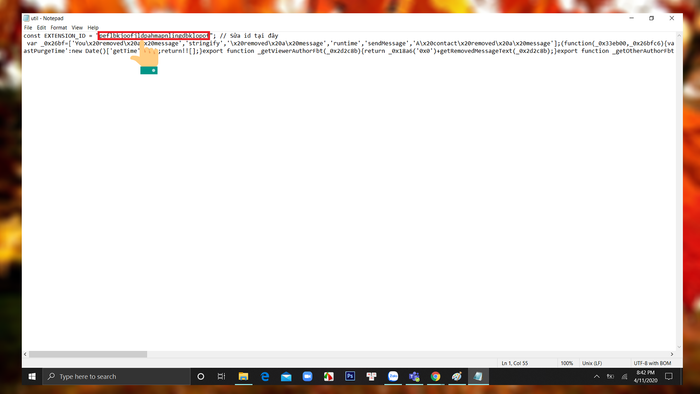Click the scroll-down arrow of the vertical scrollbar
This screenshot has width=700, height=394.
coord(679,347)
